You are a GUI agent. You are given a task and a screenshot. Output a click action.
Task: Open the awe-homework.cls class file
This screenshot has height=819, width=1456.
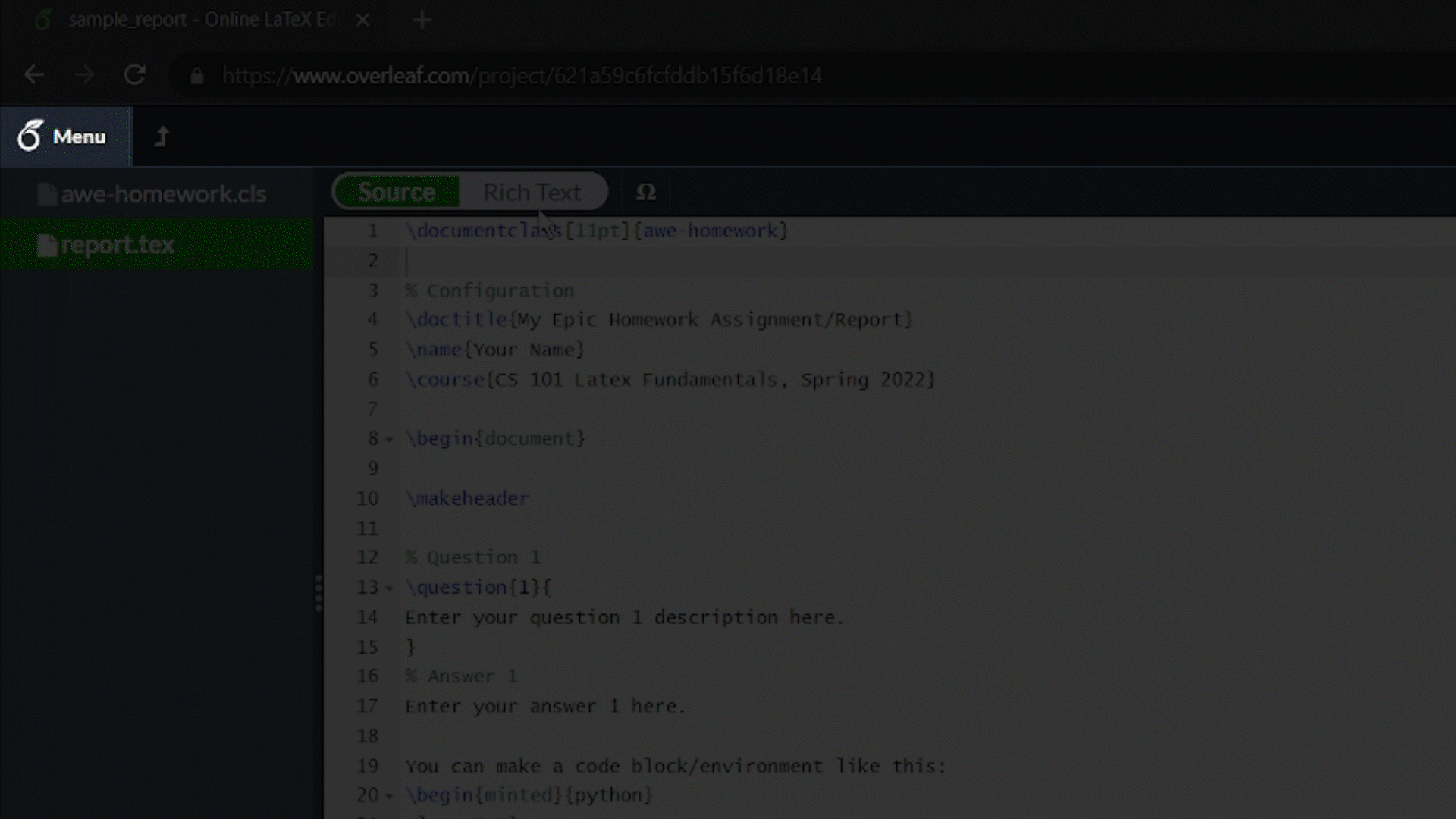click(x=163, y=194)
